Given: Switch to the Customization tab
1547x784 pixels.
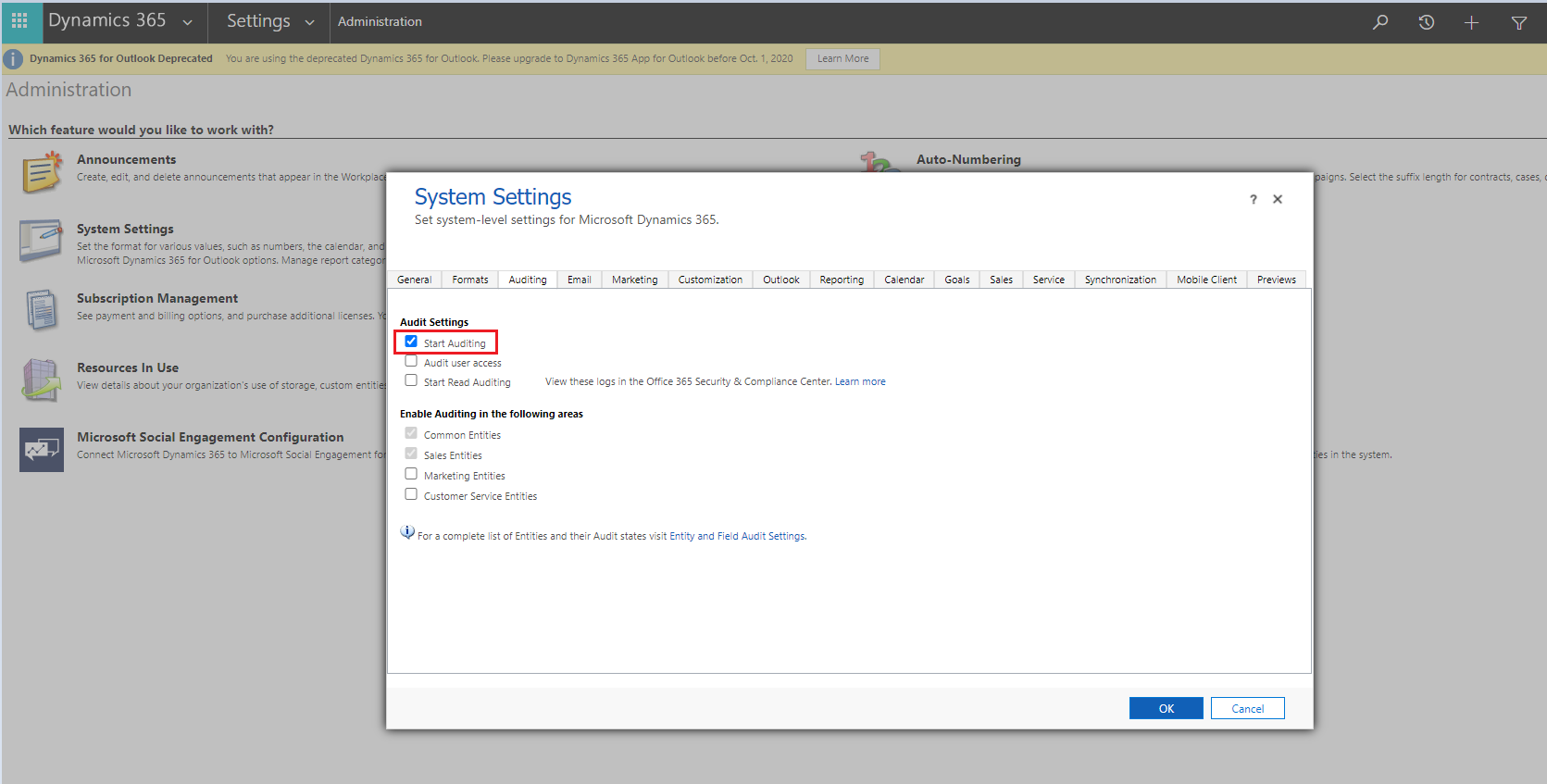Looking at the screenshot, I should click(710, 280).
